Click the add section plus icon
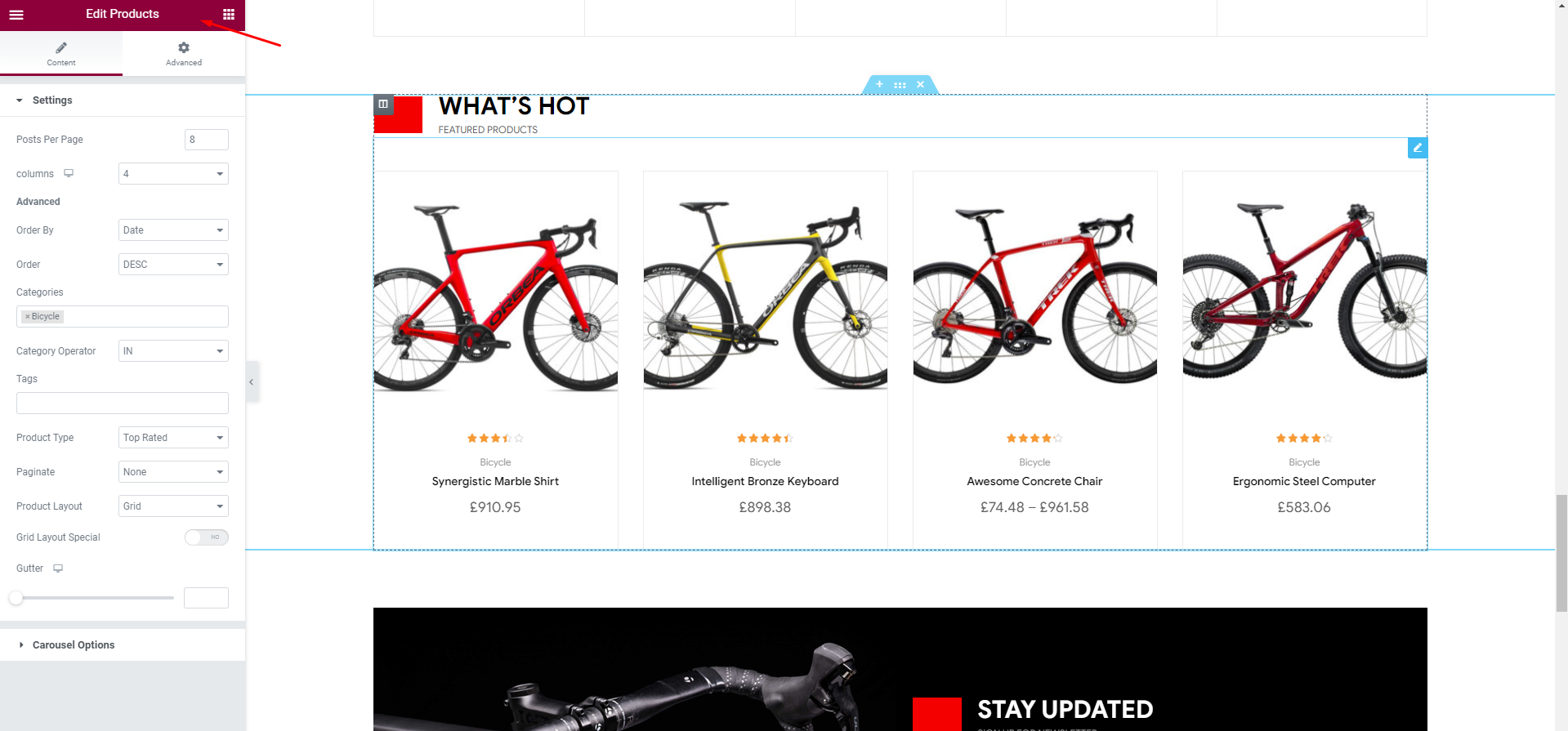Image resolution: width=1568 pixels, height=731 pixels. [879, 84]
